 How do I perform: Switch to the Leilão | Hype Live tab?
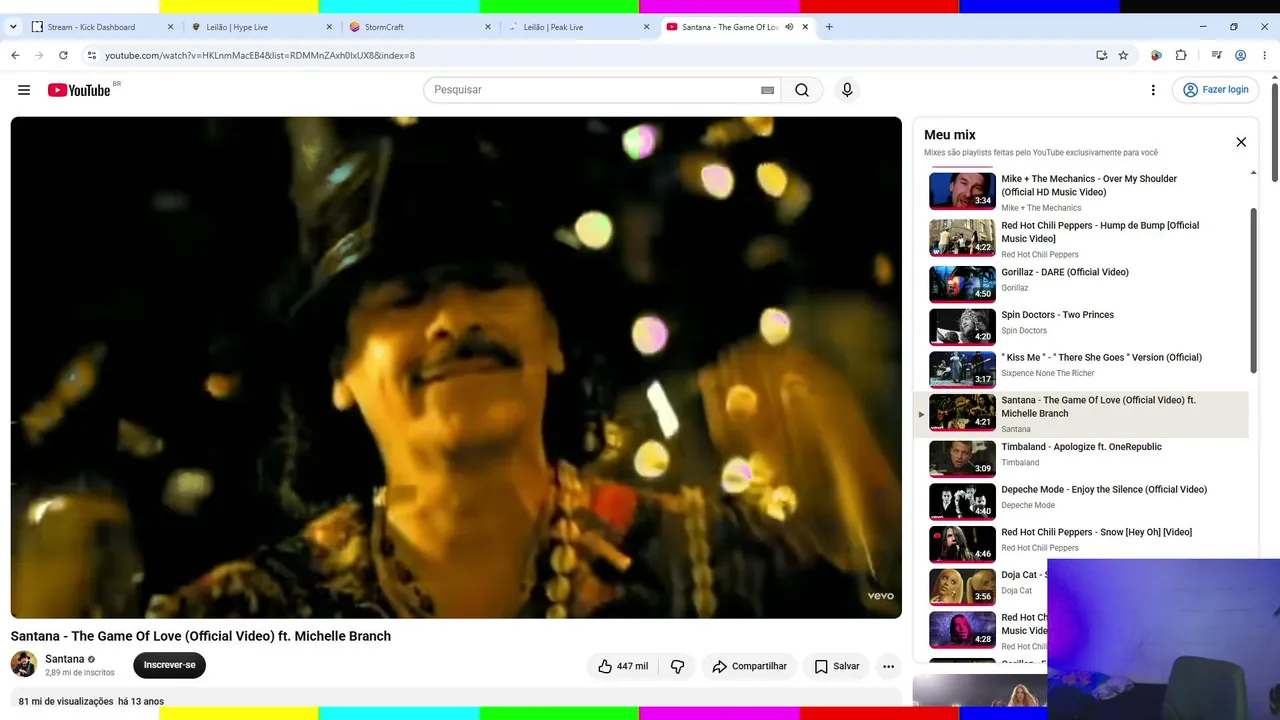(260, 27)
